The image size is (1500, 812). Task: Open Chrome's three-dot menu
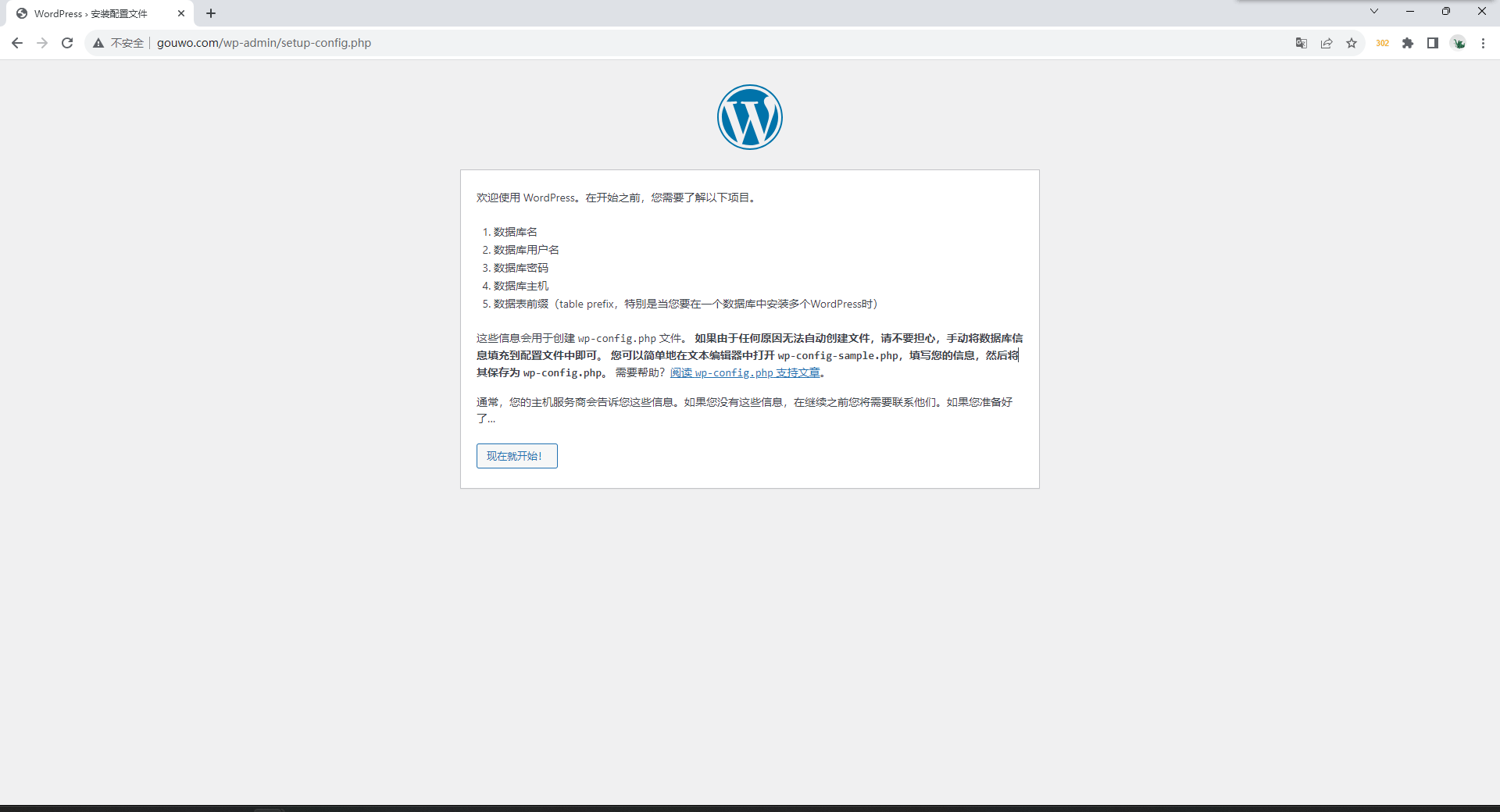[1483, 43]
